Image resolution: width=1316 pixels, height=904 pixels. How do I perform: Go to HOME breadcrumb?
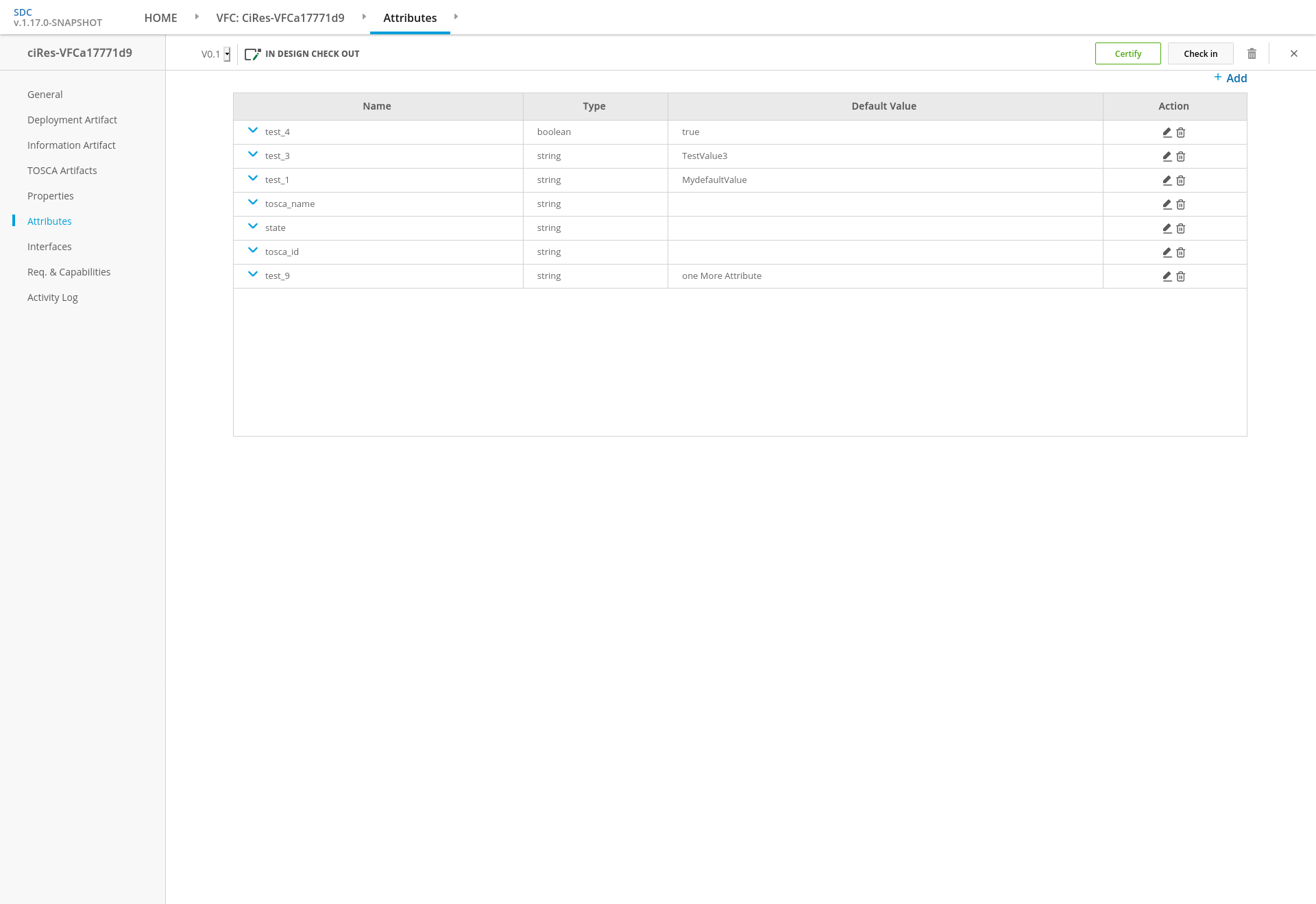click(160, 18)
